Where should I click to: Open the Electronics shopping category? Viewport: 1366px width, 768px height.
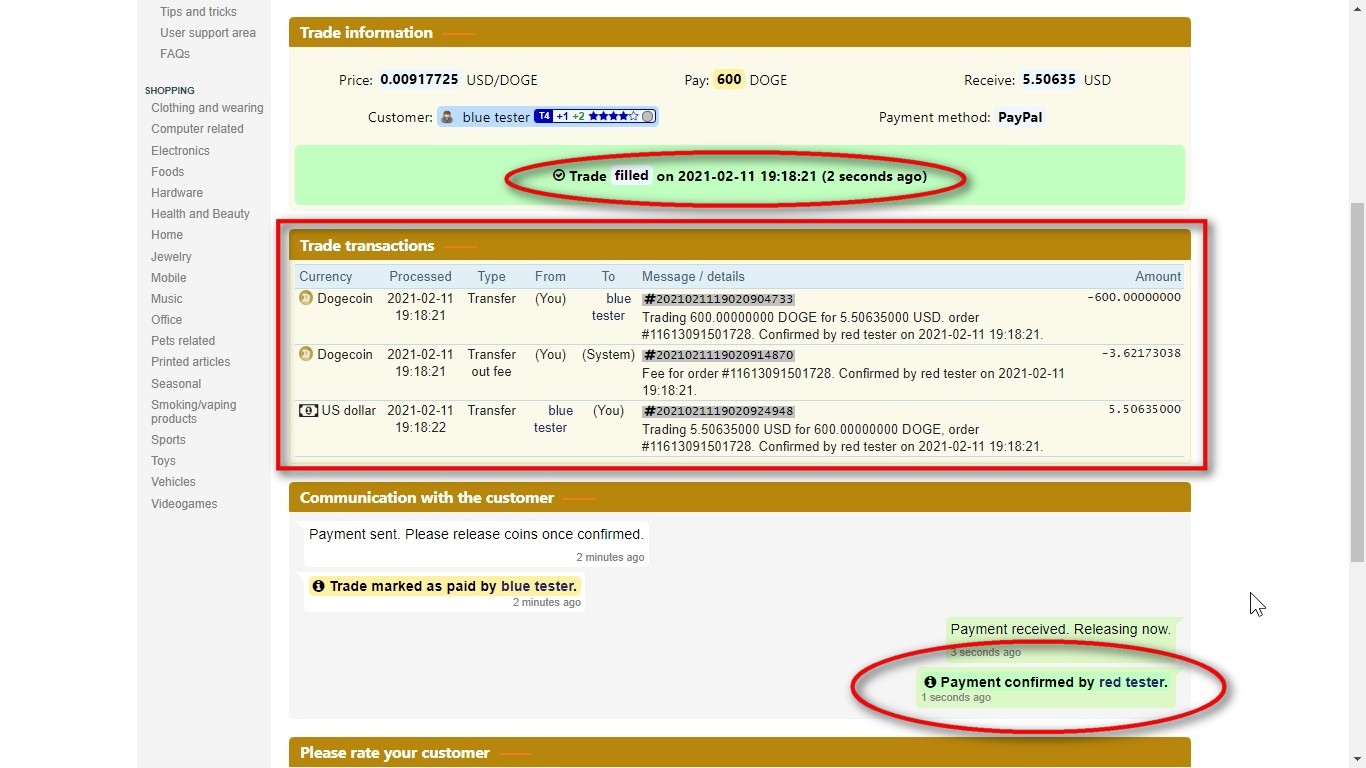180,151
